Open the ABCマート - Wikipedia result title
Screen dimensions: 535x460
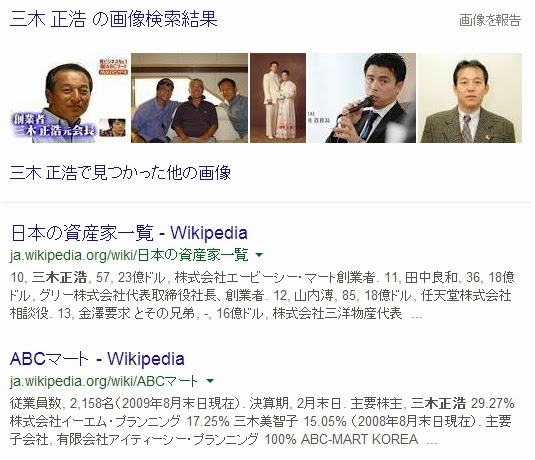tap(97, 359)
